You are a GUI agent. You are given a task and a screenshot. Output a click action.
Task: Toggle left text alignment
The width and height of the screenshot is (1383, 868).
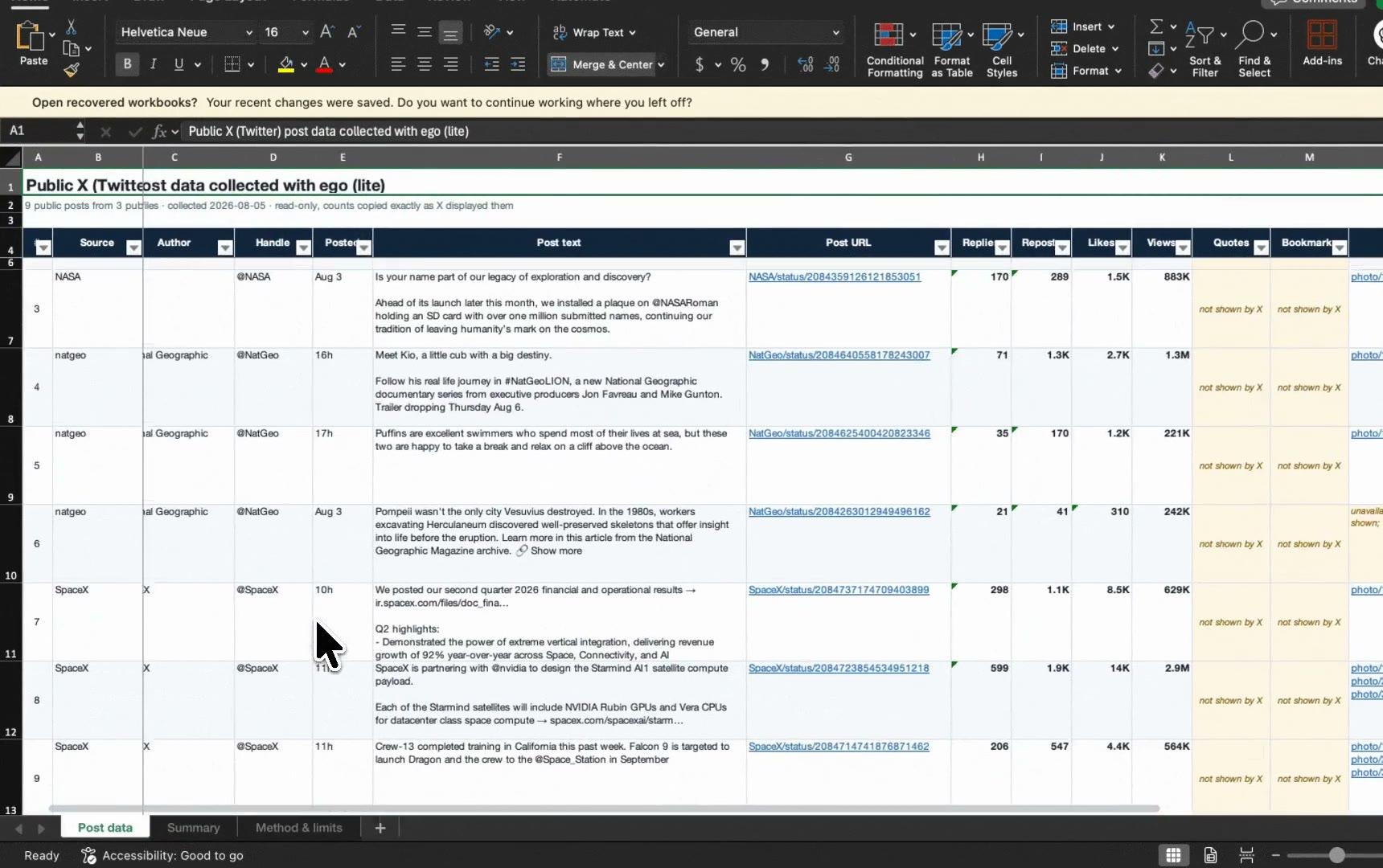[398, 64]
